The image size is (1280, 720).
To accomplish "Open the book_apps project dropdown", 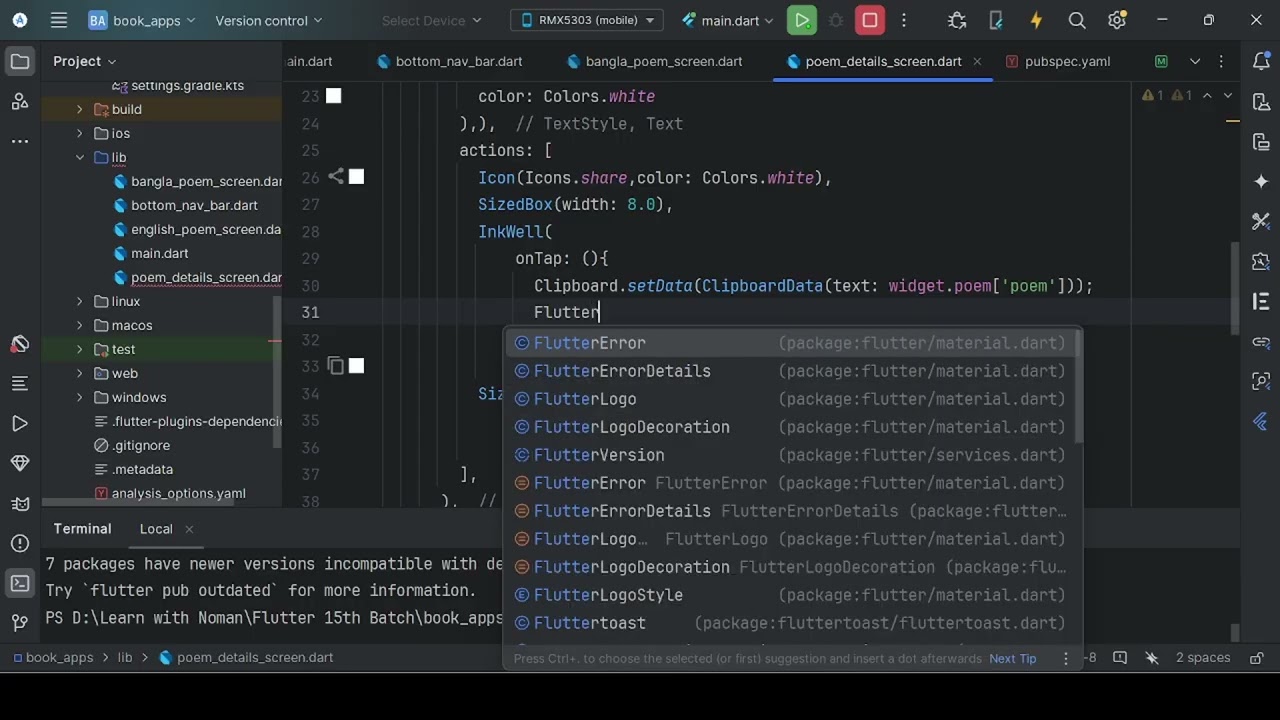I will coord(142,20).
